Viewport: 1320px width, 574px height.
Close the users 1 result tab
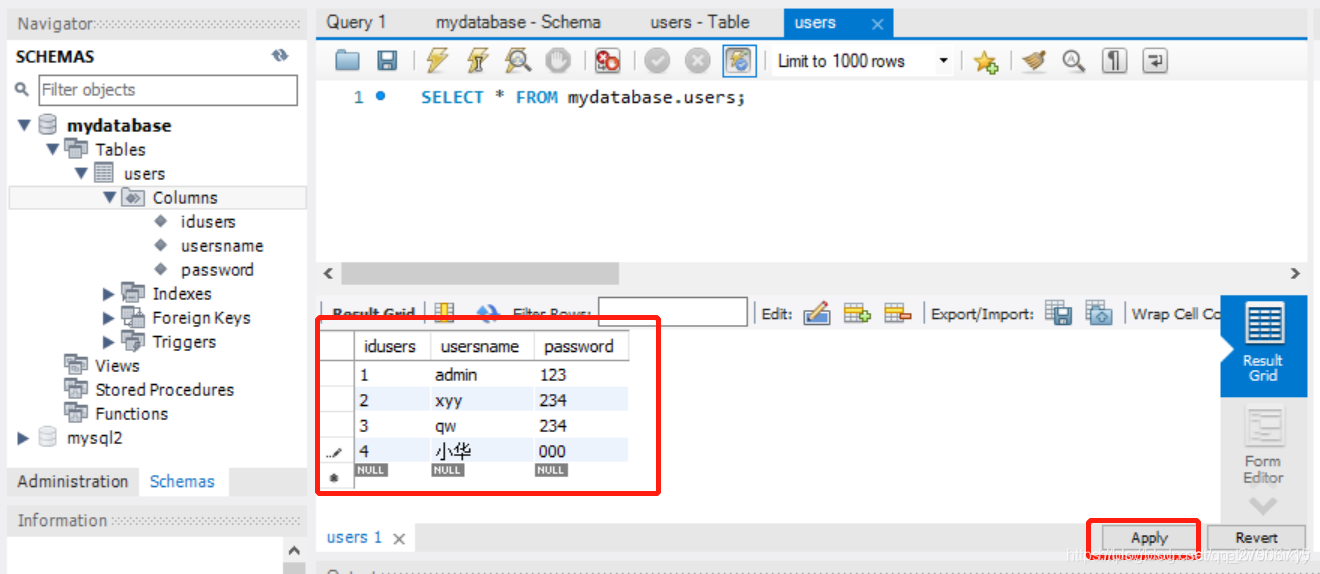tap(398, 538)
